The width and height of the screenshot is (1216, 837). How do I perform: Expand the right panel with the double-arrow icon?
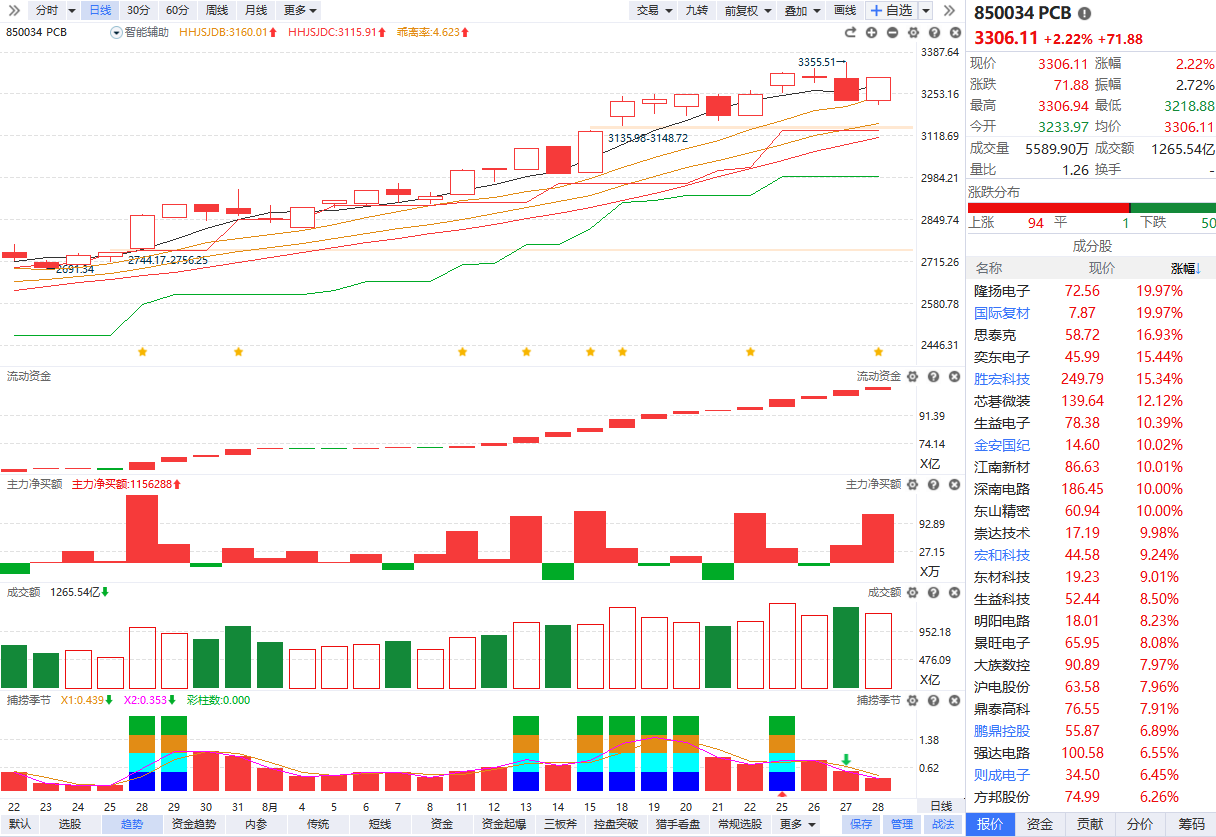tap(951, 10)
